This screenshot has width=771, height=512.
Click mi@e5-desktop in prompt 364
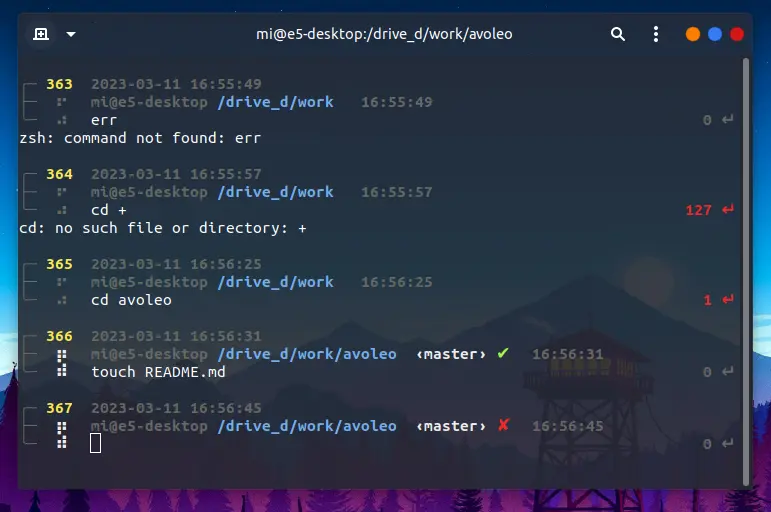click(149, 192)
